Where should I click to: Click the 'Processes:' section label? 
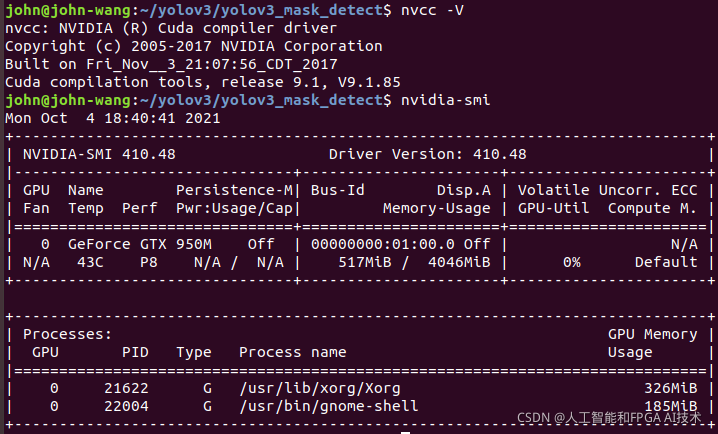[x=68, y=334]
